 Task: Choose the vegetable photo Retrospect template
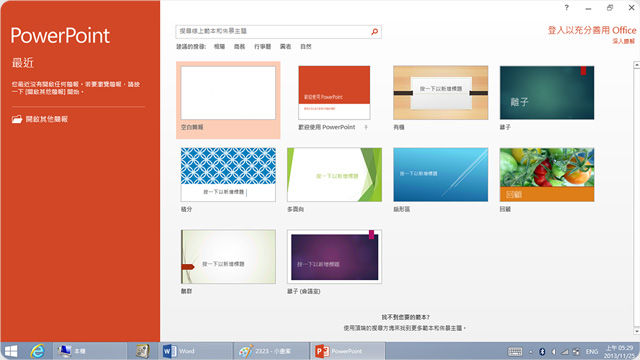[x=547, y=175]
